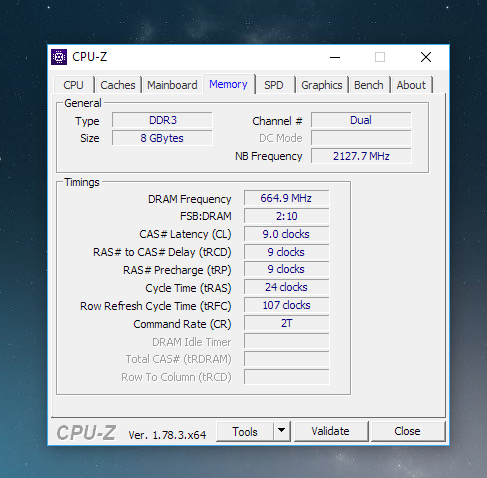Click the 'Command Rate (CR)' label

coord(182,324)
